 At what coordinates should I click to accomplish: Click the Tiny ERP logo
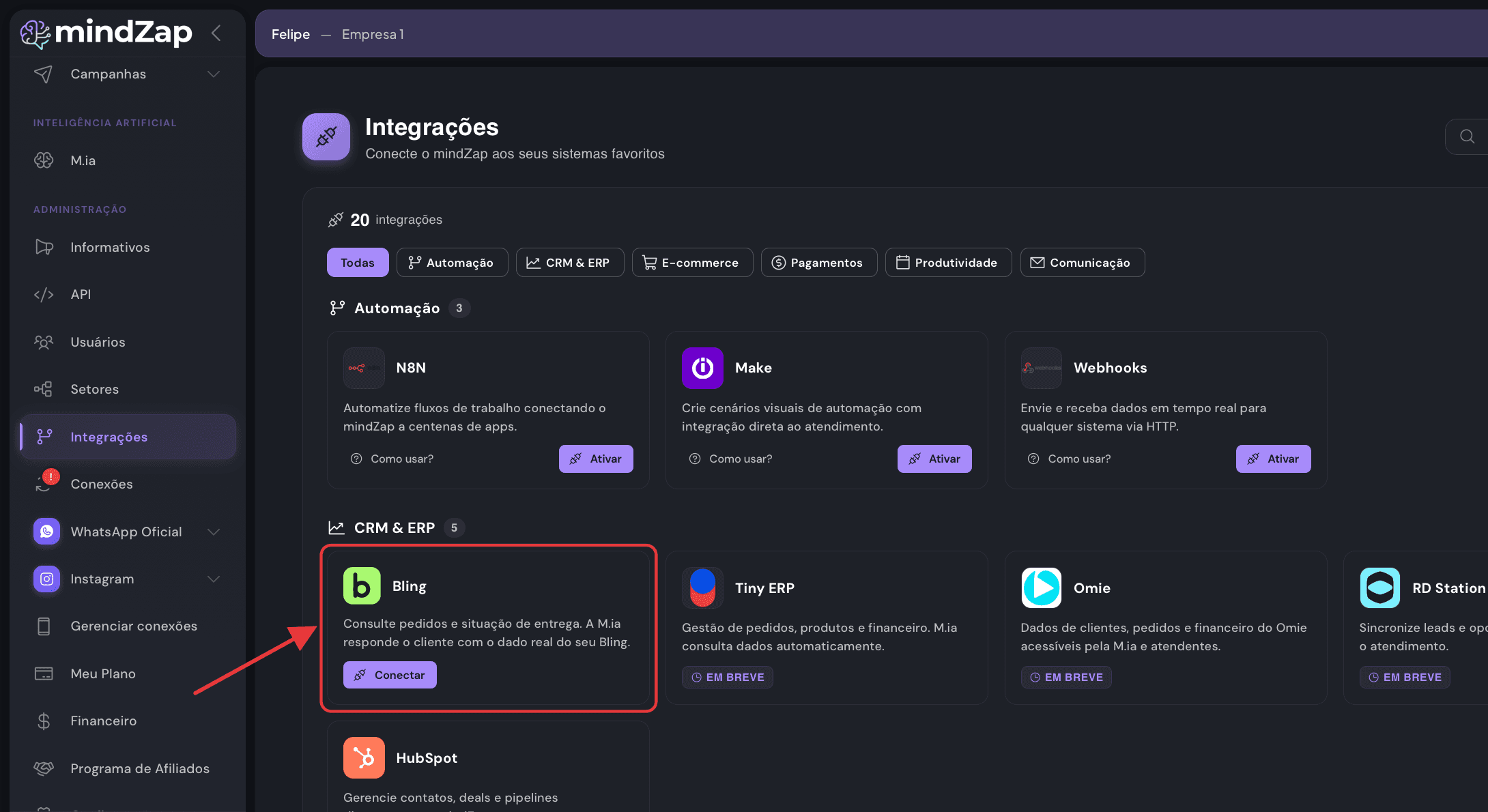pos(702,588)
